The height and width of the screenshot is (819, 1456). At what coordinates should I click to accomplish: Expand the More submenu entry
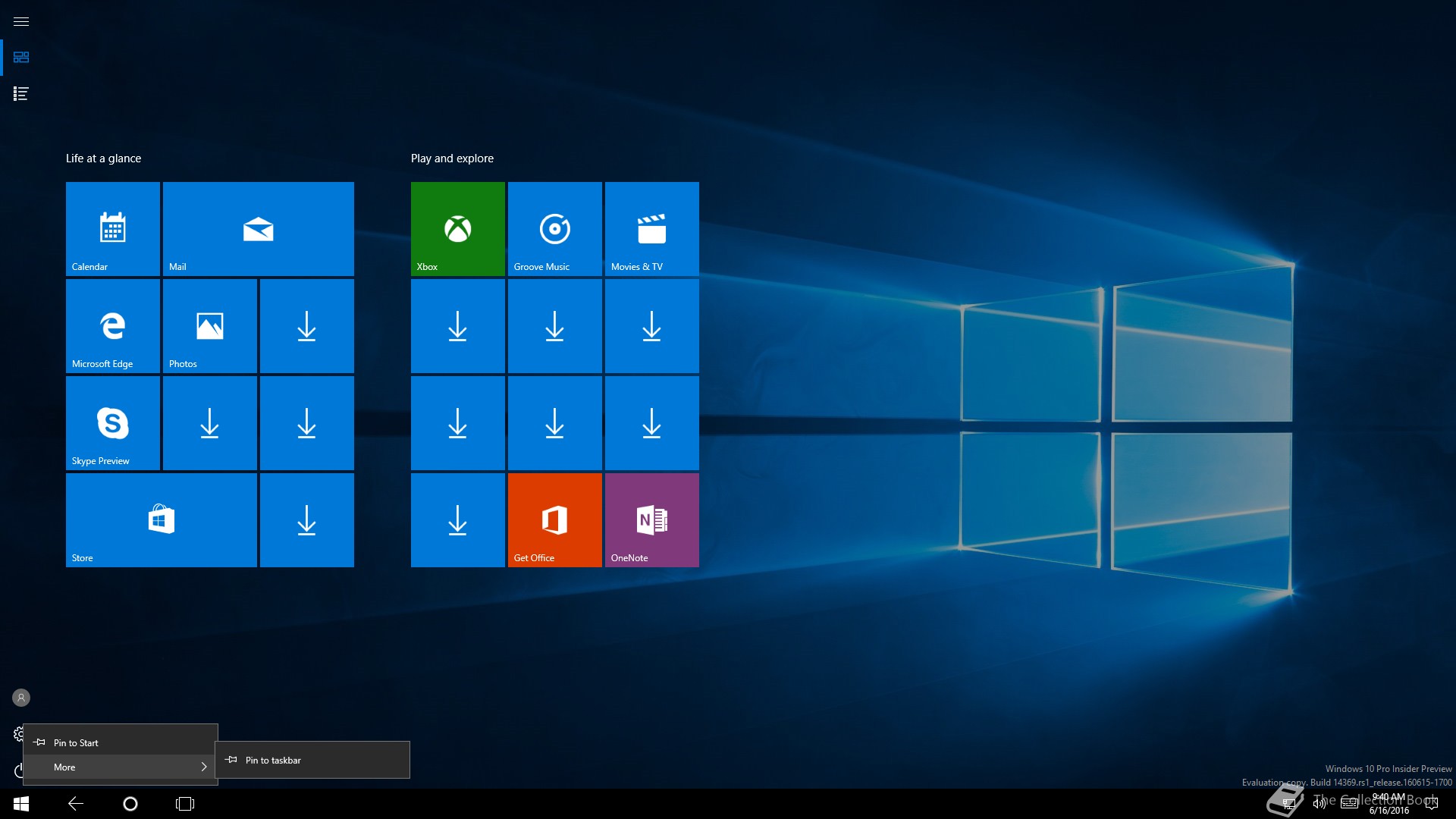point(121,767)
